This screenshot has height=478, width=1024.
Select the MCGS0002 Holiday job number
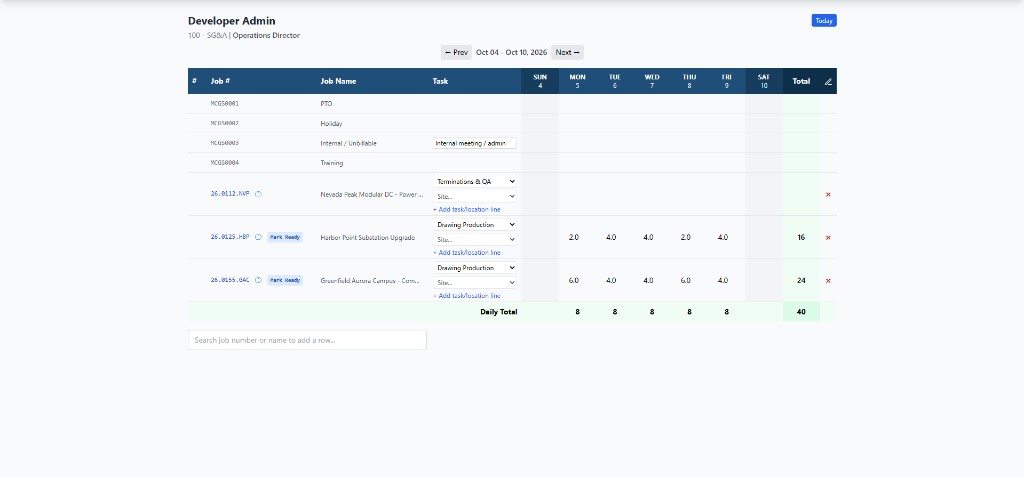click(225, 123)
